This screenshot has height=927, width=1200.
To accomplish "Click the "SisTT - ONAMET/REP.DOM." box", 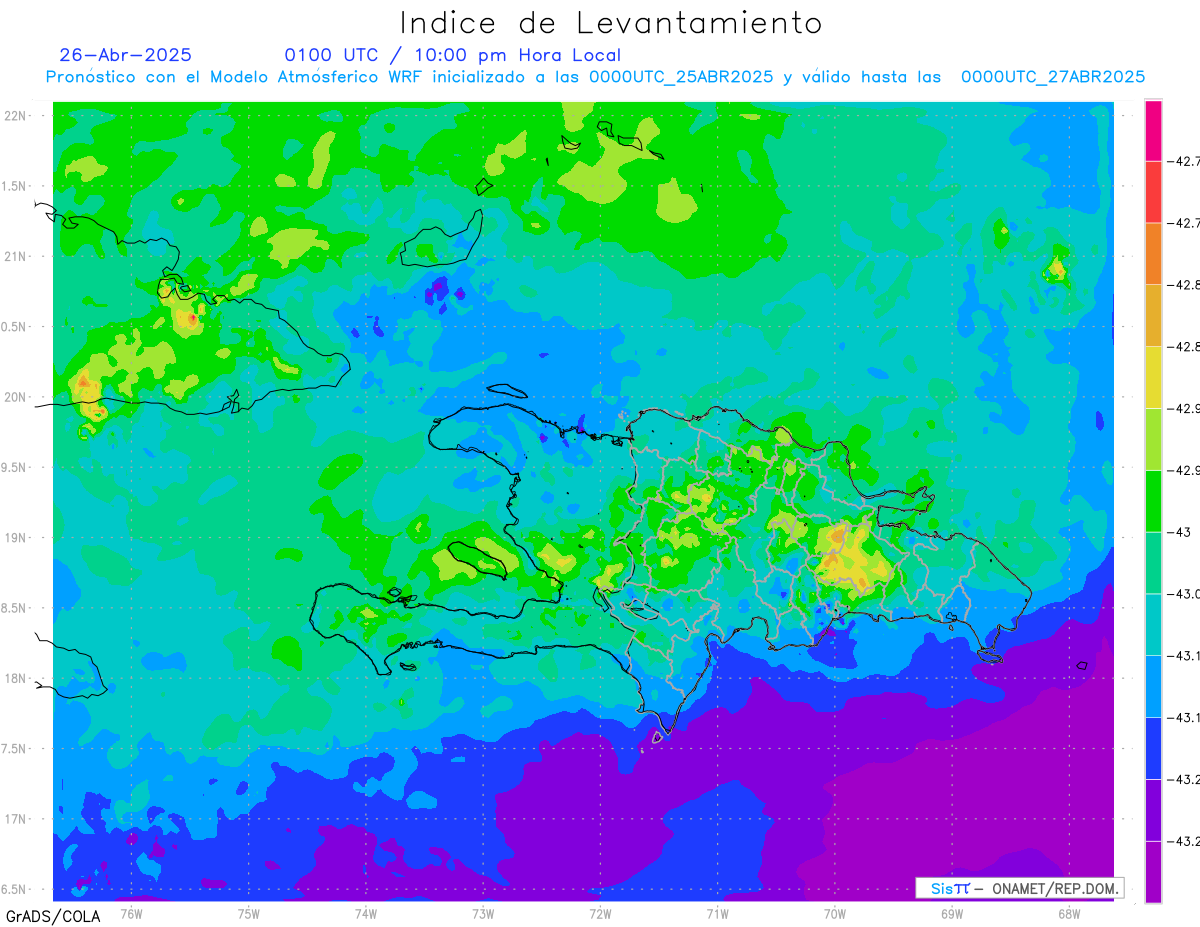I will 1020,888.
